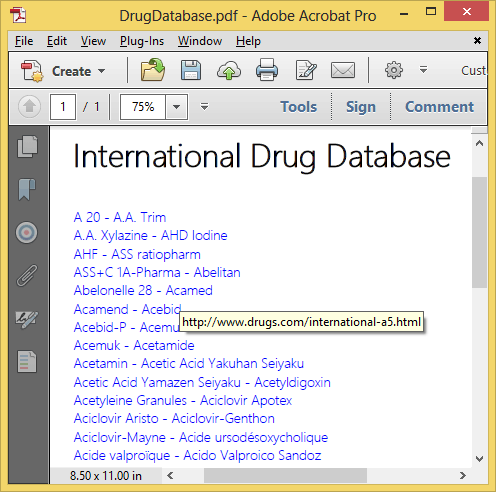Screen dimensions: 496x492
Task: Minimize the Acrobat Pro window
Action: tap(404, 14)
